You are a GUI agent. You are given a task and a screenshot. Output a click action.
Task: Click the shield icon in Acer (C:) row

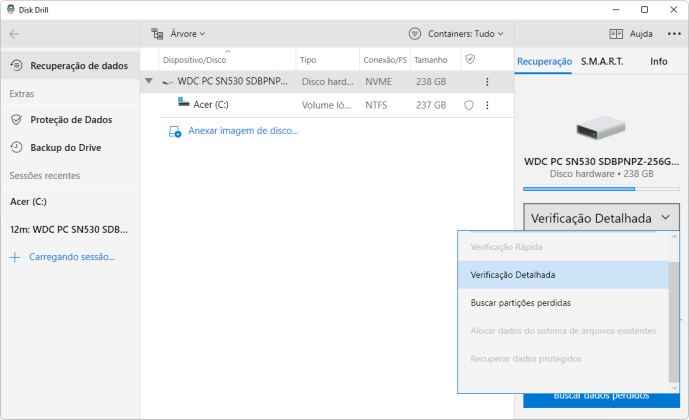(469, 105)
